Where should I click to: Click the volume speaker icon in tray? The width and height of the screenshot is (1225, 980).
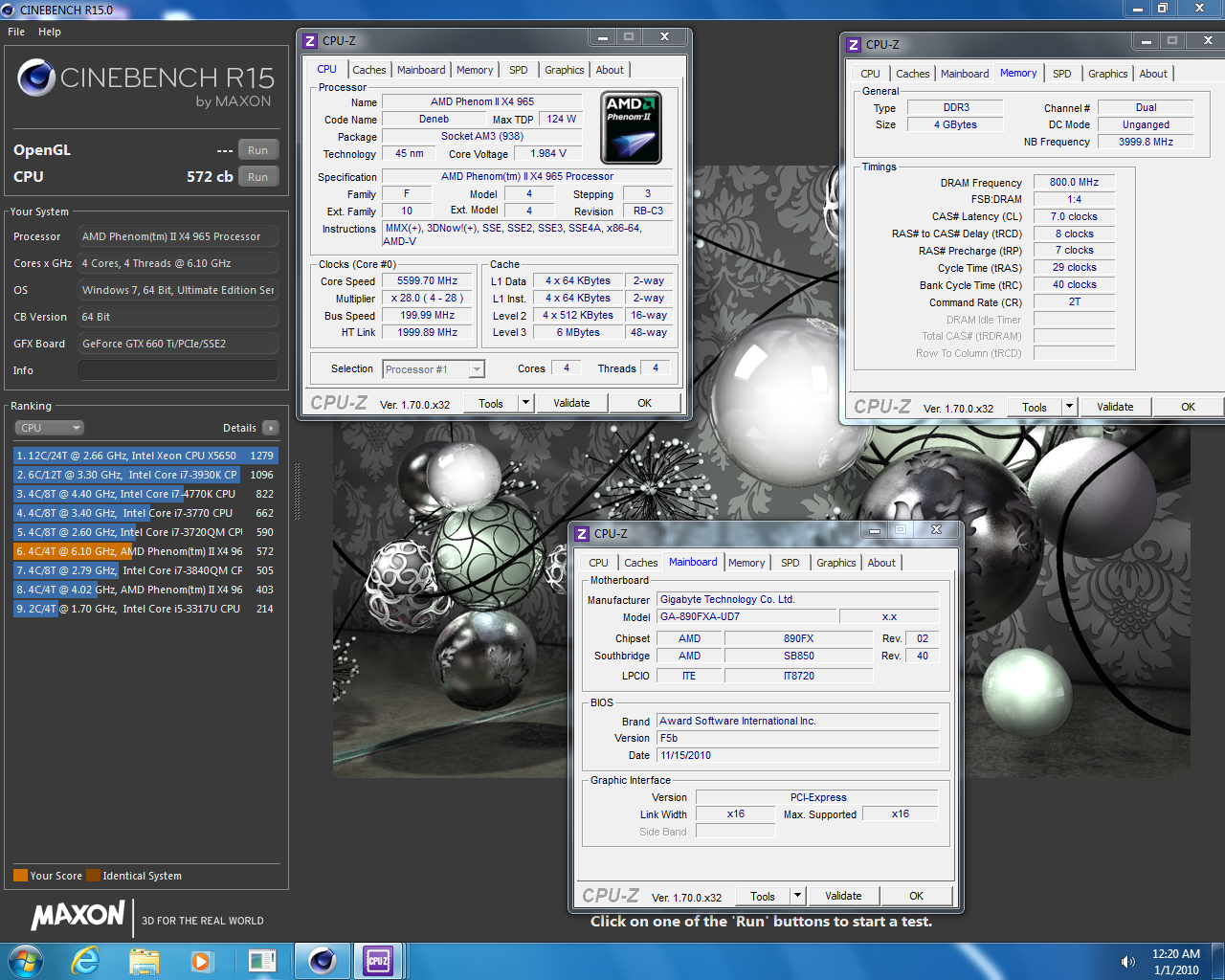point(1128,962)
